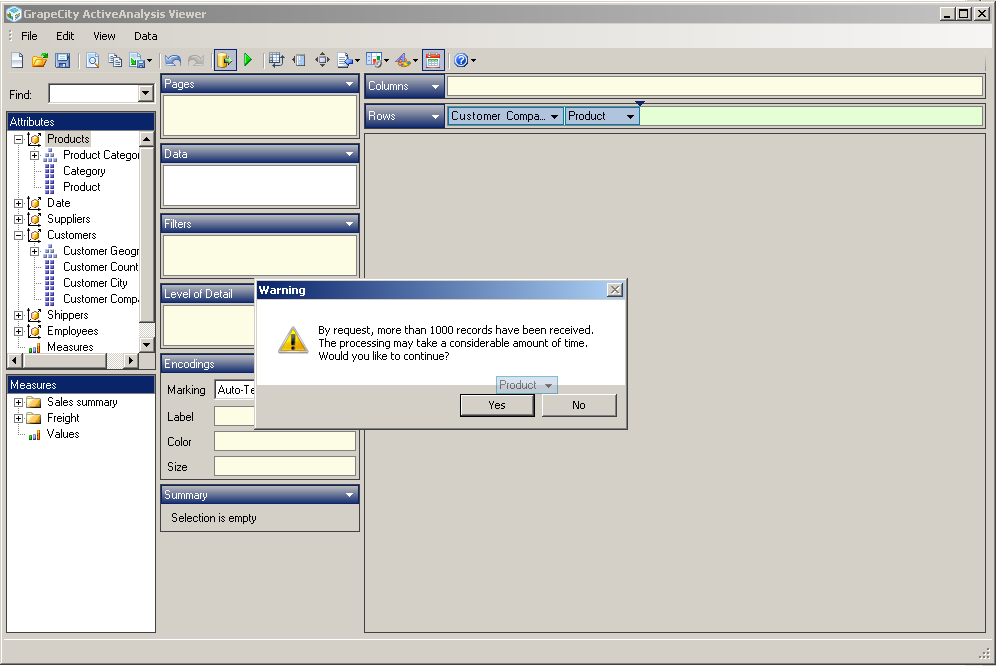
Task: Select the Customer Company attribute in the tree
Action: 100,299
